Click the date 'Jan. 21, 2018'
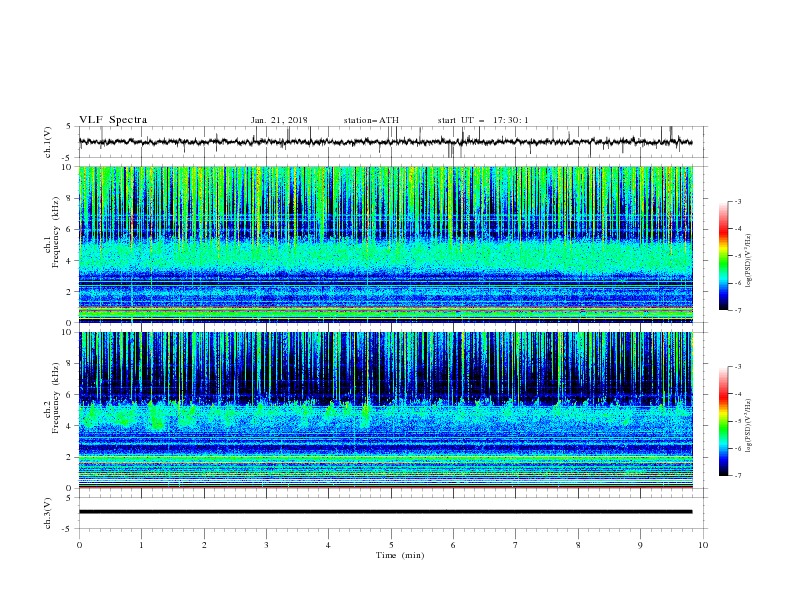792x612 pixels. tap(279, 120)
